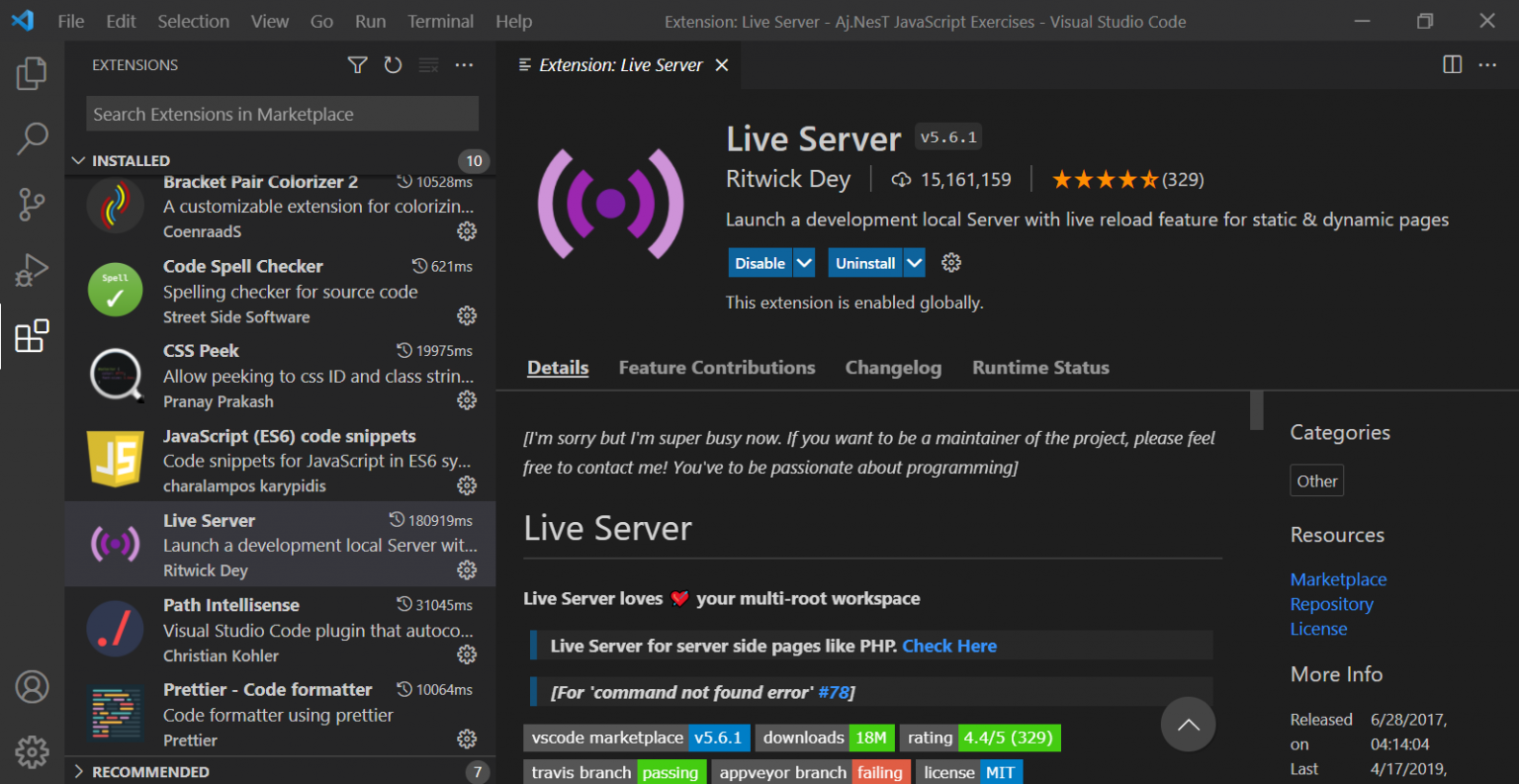Refresh the extensions list
The height and width of the screenshot is (784, 1519).
coord(393,65)
